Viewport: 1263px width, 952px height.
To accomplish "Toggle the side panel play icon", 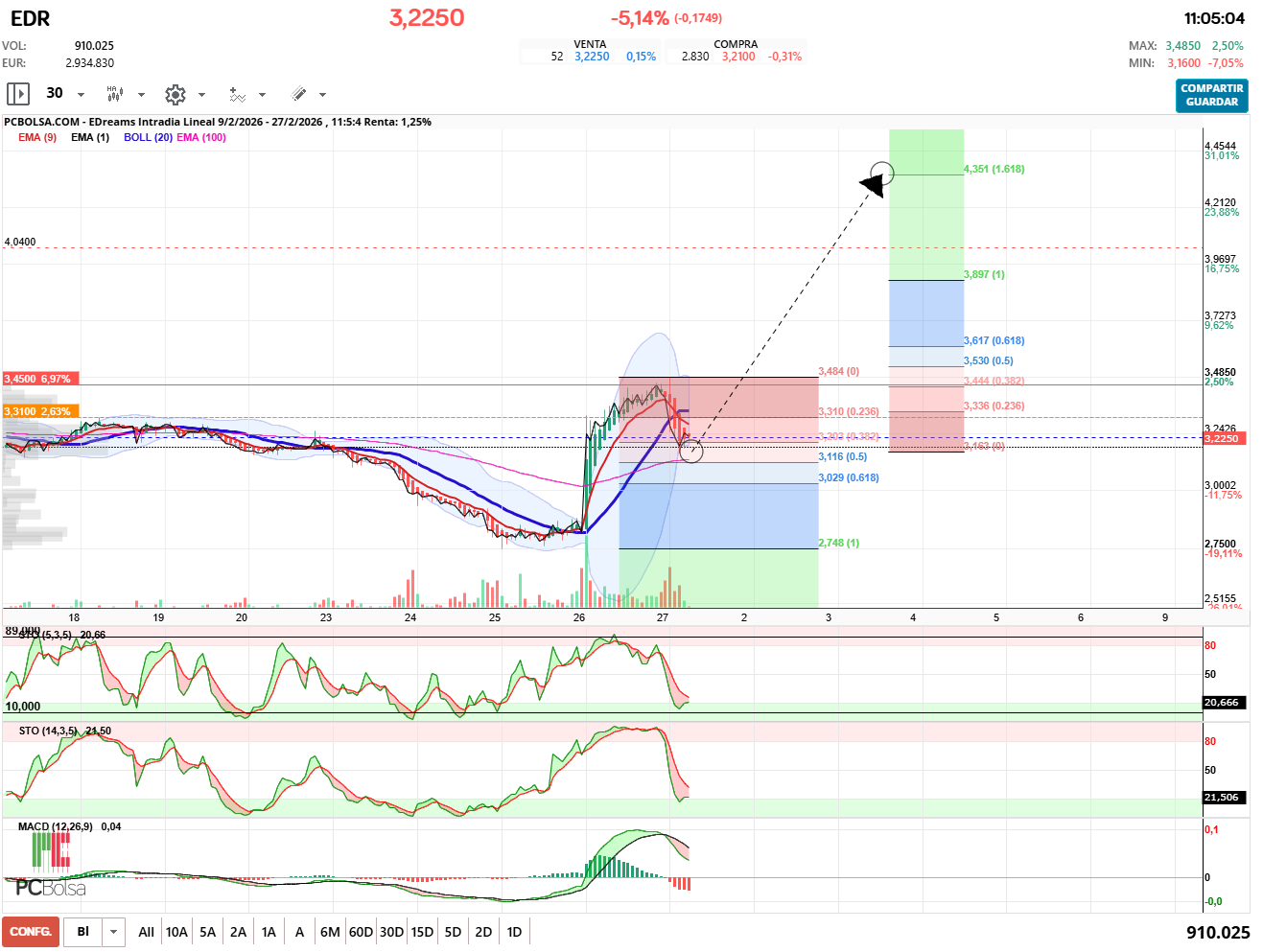I will [18, 94].
